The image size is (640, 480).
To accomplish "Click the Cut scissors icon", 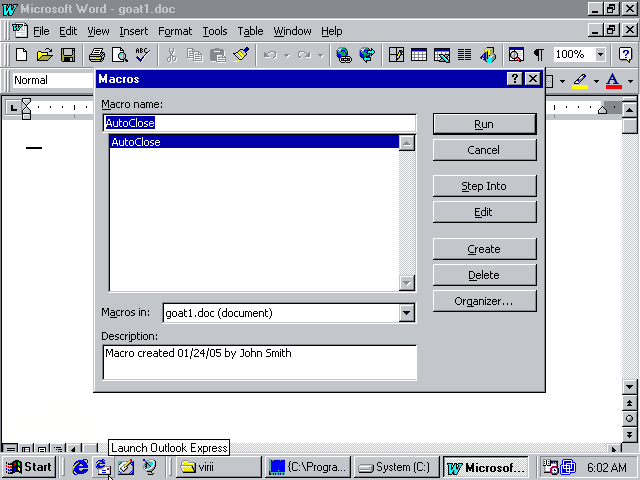I will point(172,54).
